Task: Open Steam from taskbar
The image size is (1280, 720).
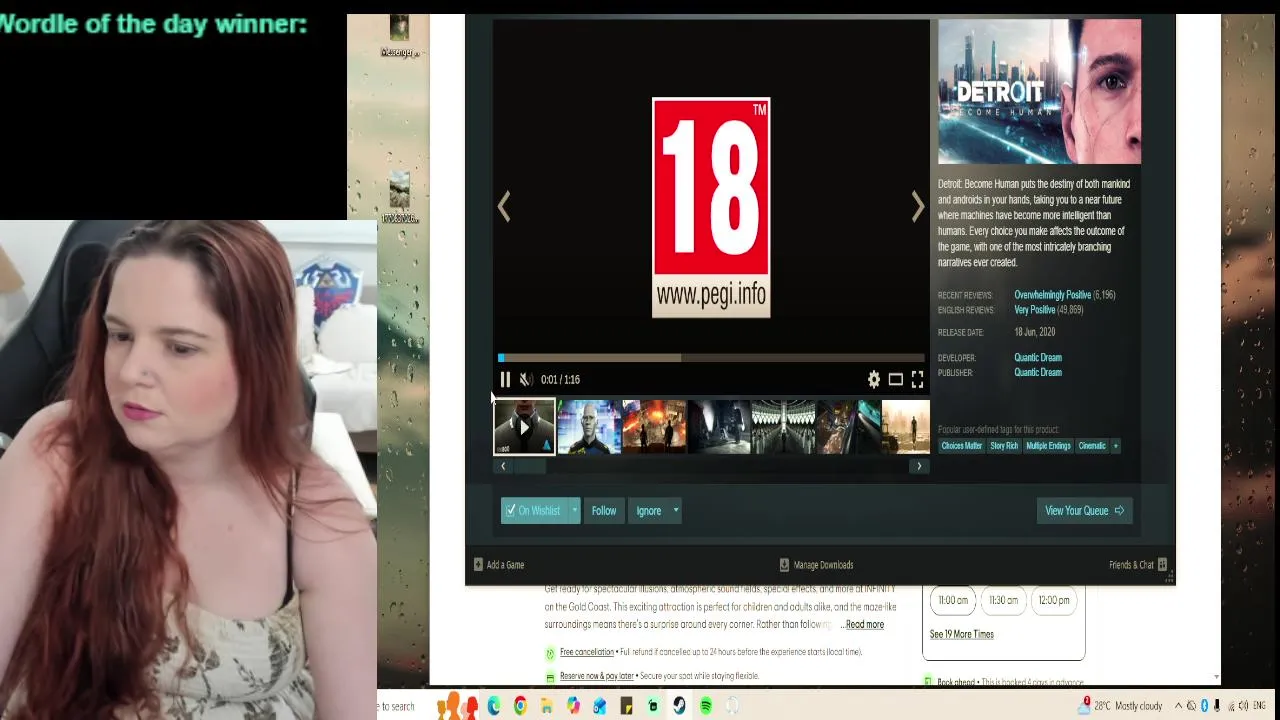Action: click(x=679, y=706)
